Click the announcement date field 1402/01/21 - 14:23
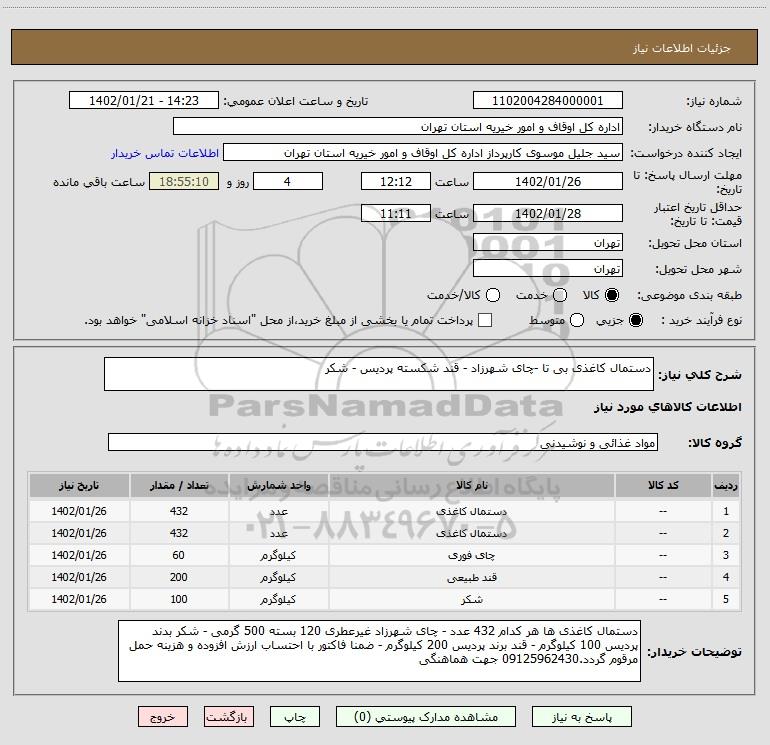 point(144,101)
